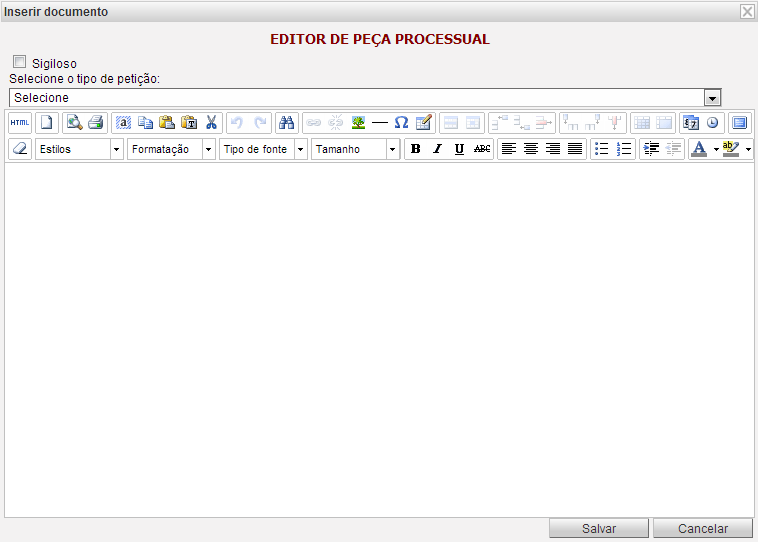Click insert table icon with pencil
This screenshot has height=542, width=758.
point(423,123)
